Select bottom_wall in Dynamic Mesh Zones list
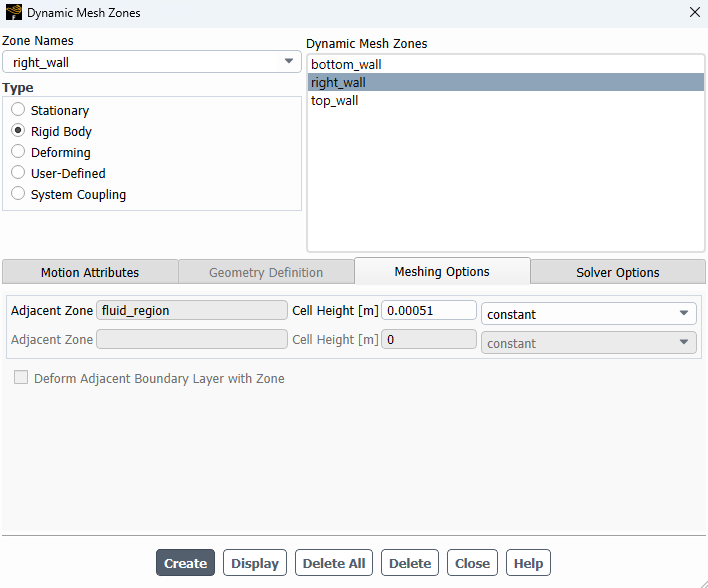This screenshot has width=708, height=588. pos(346,65)
